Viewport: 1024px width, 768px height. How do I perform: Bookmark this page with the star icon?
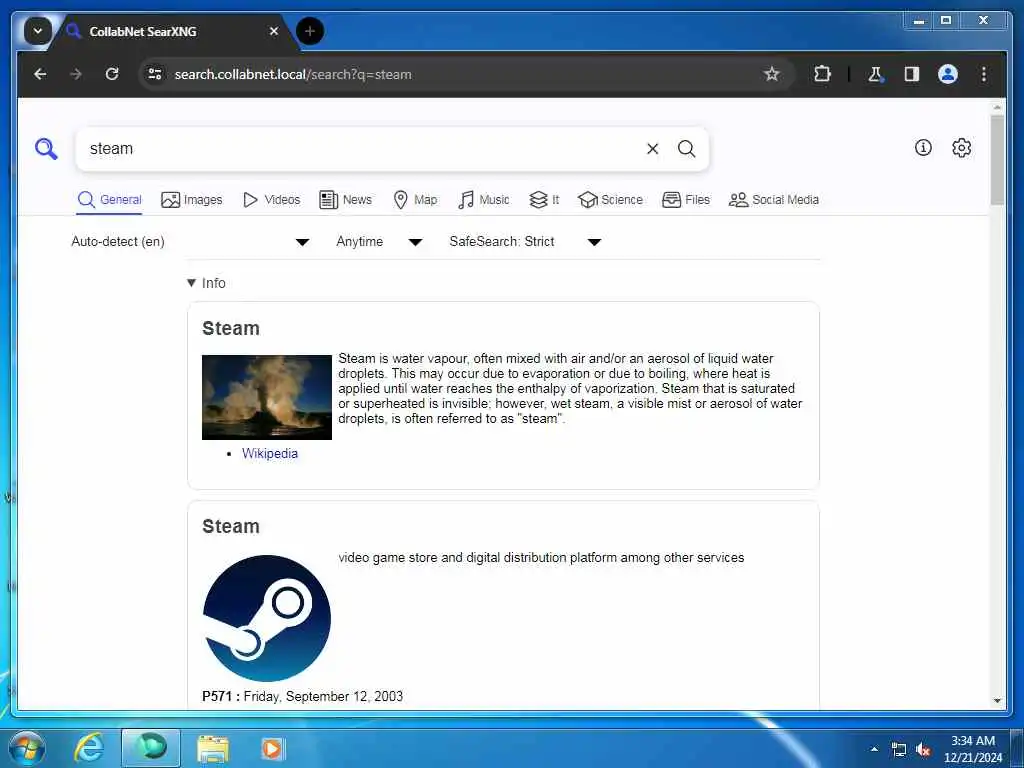click(x=772, y=74)
